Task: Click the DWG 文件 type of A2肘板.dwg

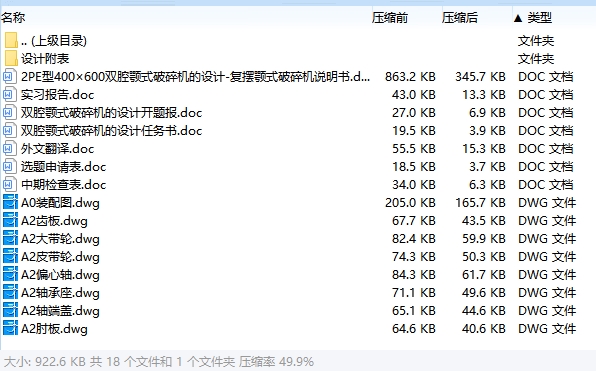Action: tap(547, 328)
